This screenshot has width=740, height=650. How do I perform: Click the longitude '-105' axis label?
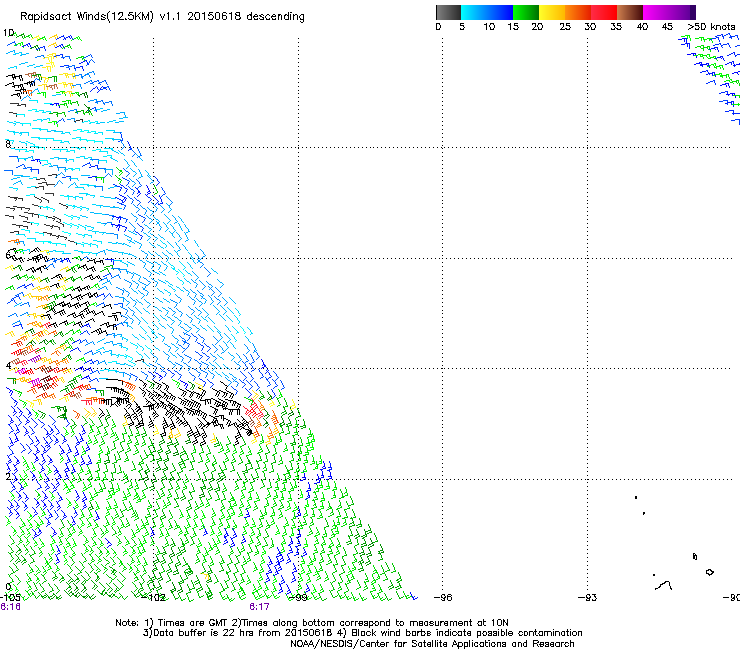tap(10, 598)
